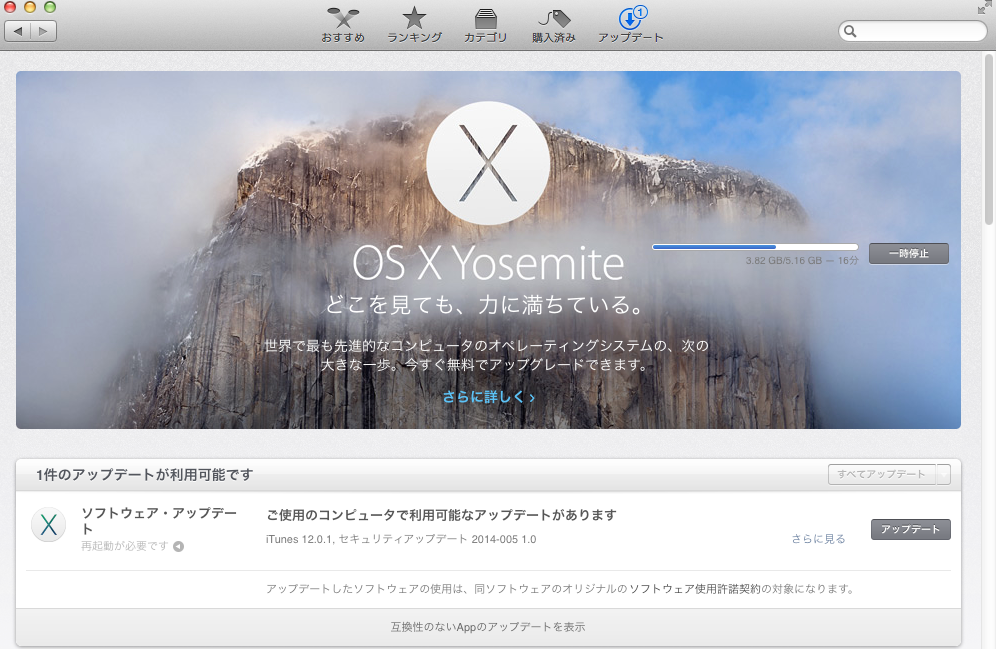The width and height of the screenshot is (996, 649).
Task: Click 互換性のないAppのアップデートを表示
Action: [488, 627]
